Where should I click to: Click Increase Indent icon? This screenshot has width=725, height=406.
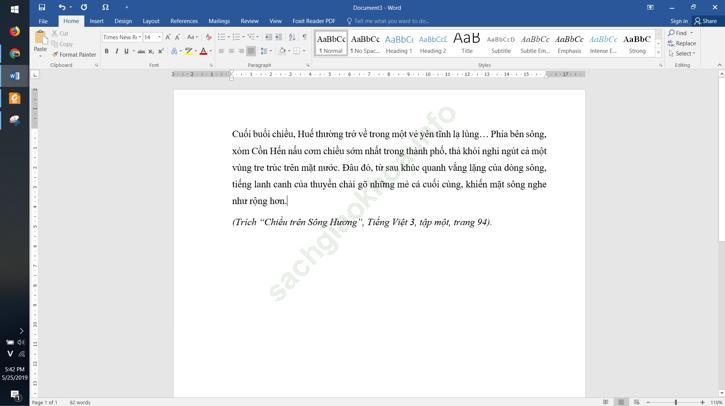pos(278,37)
